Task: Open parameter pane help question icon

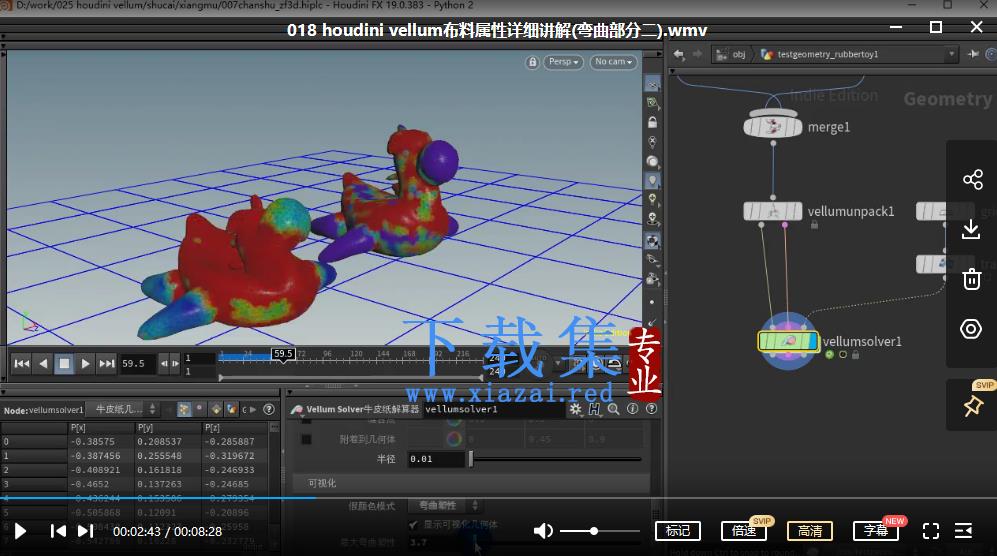Action: click(651, 409)
